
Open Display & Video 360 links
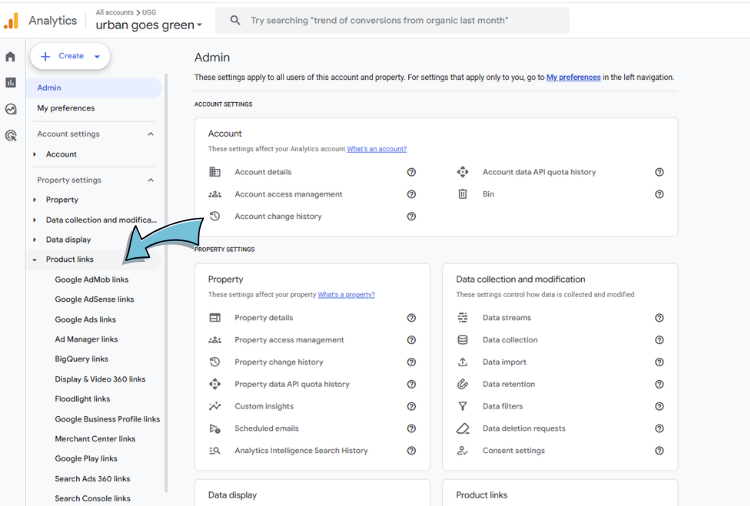100,379
